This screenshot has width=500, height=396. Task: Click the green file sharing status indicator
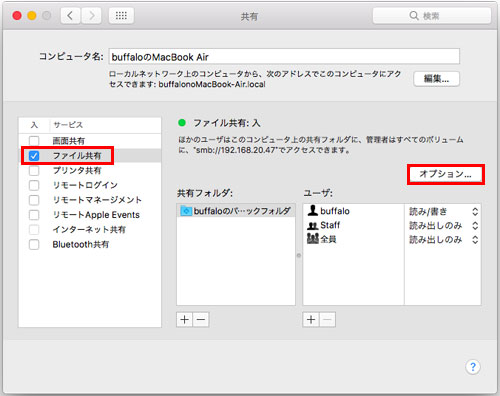pos(182,123)
